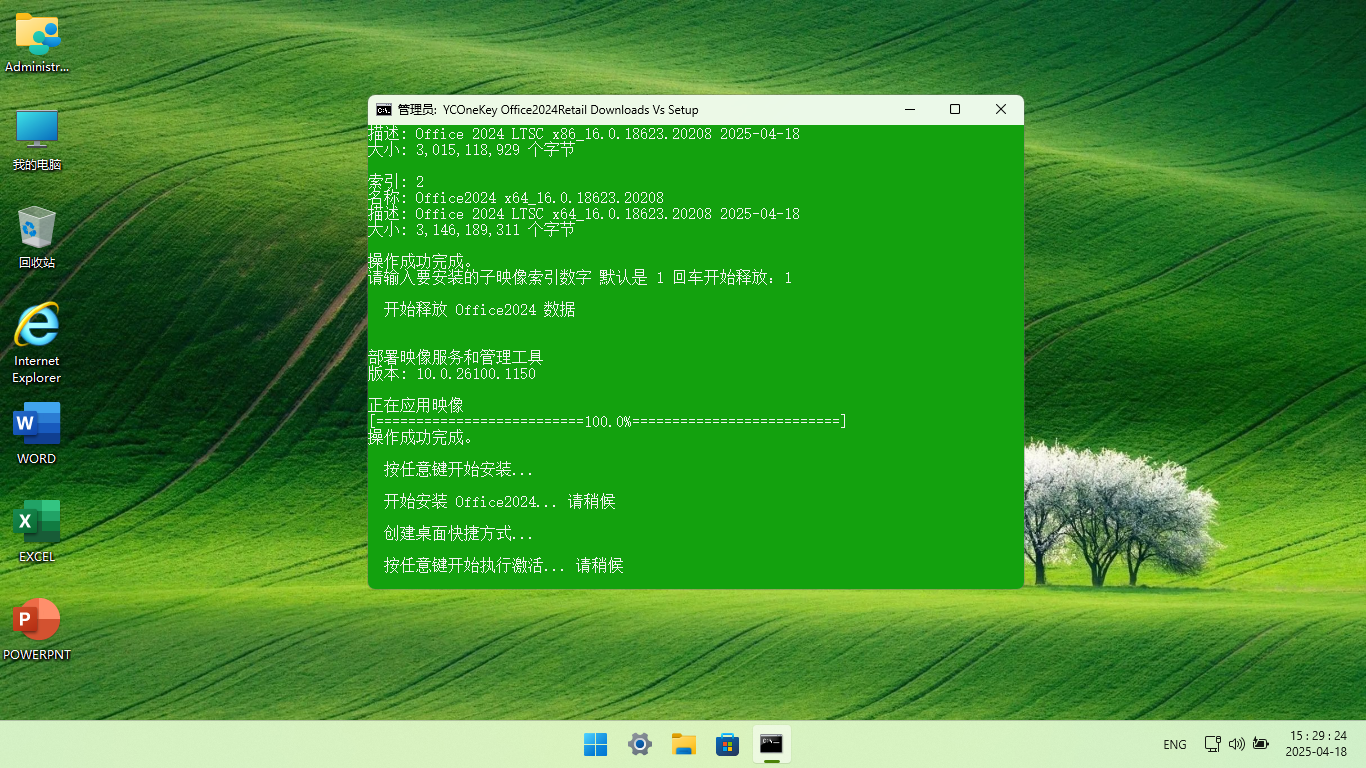Click text 名称: Office2024 x64_16.0.18623.20208

[516, 198]
